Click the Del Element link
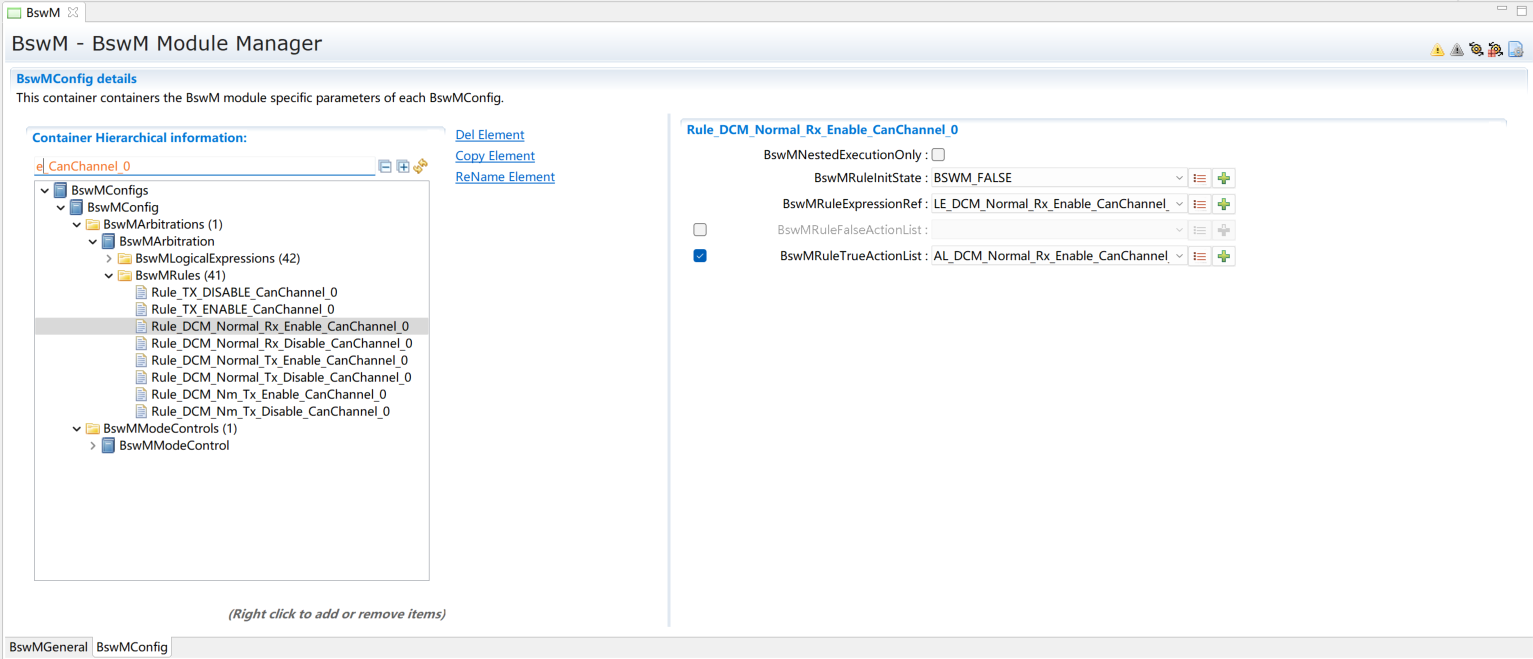 (489, 135)
